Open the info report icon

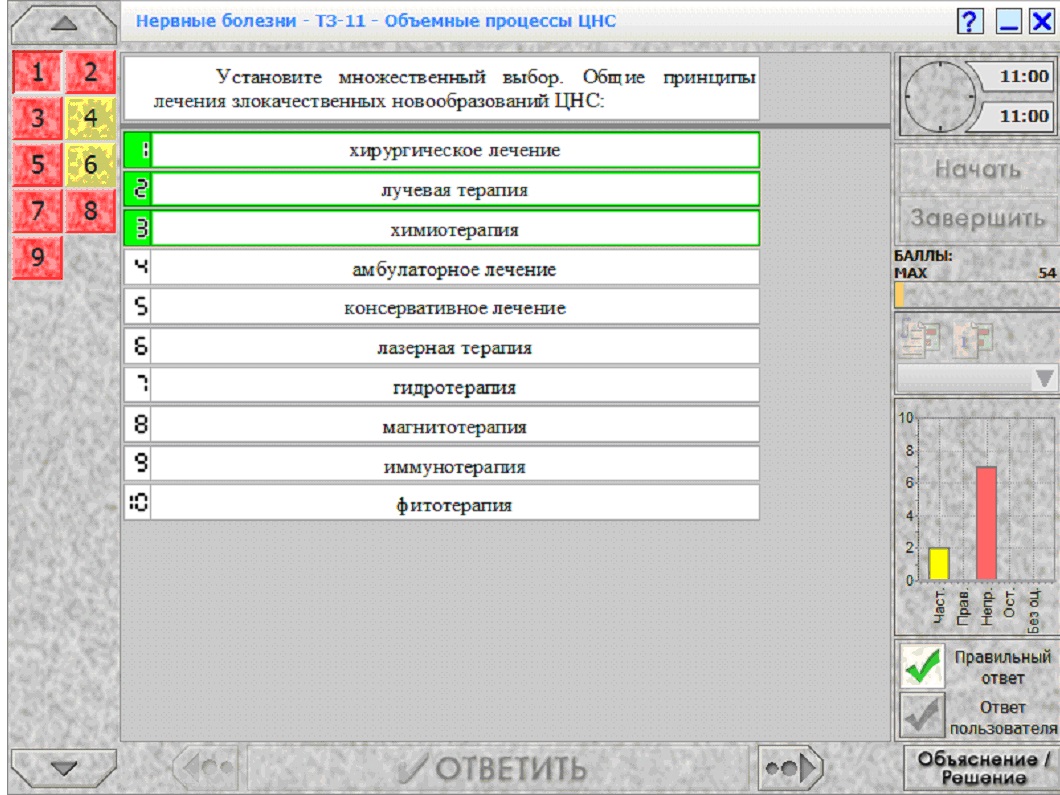(972, 337)
